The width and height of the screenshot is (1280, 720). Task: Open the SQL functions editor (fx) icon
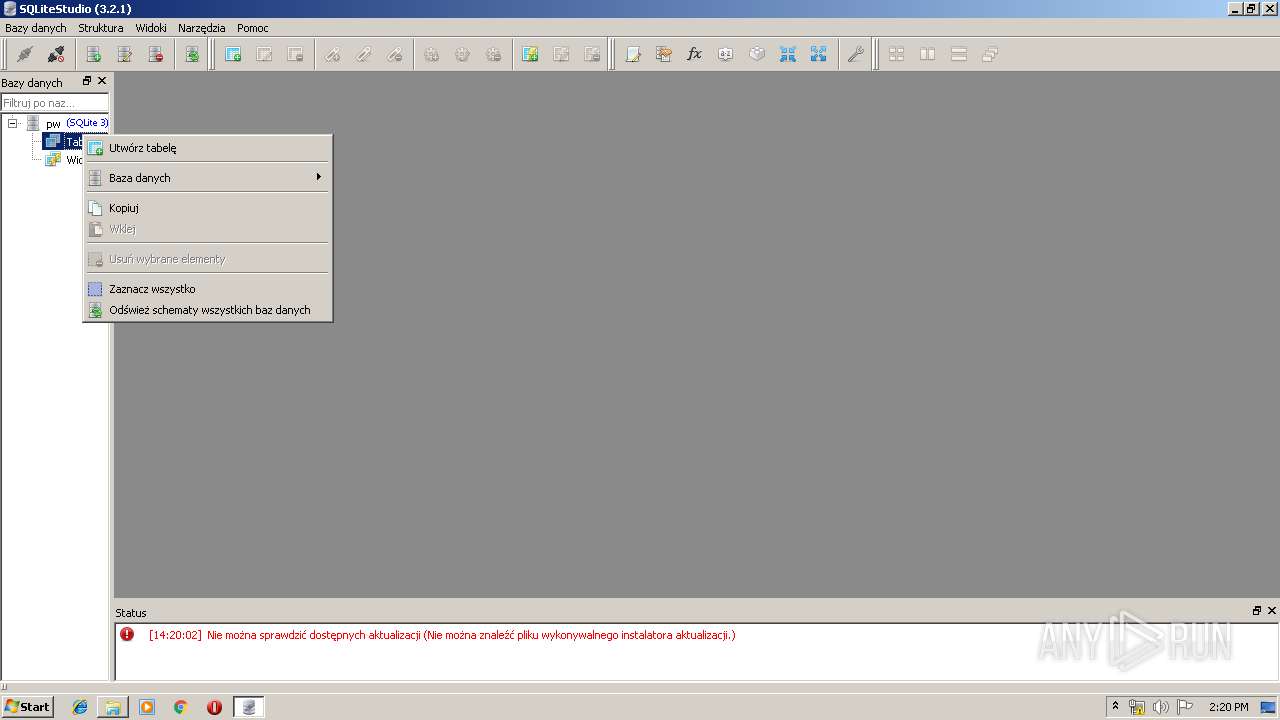tap(695, 55)
